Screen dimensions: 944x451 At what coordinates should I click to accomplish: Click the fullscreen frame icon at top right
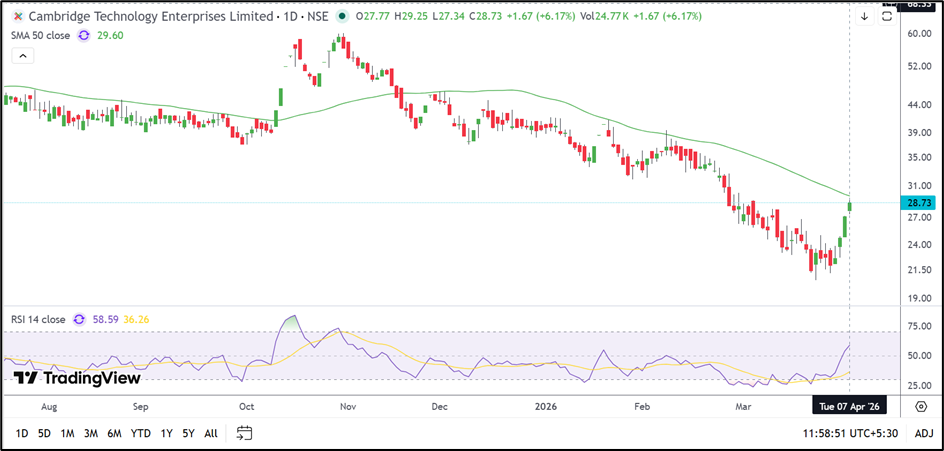point(888,16)
